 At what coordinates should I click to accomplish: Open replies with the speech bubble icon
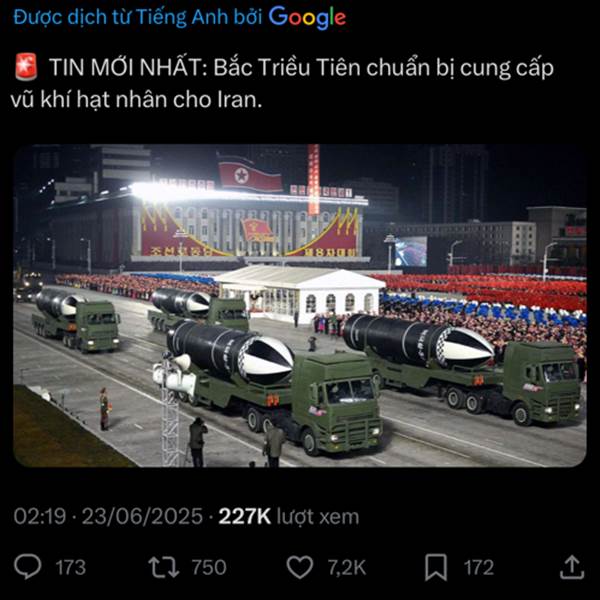click(28, 567)
